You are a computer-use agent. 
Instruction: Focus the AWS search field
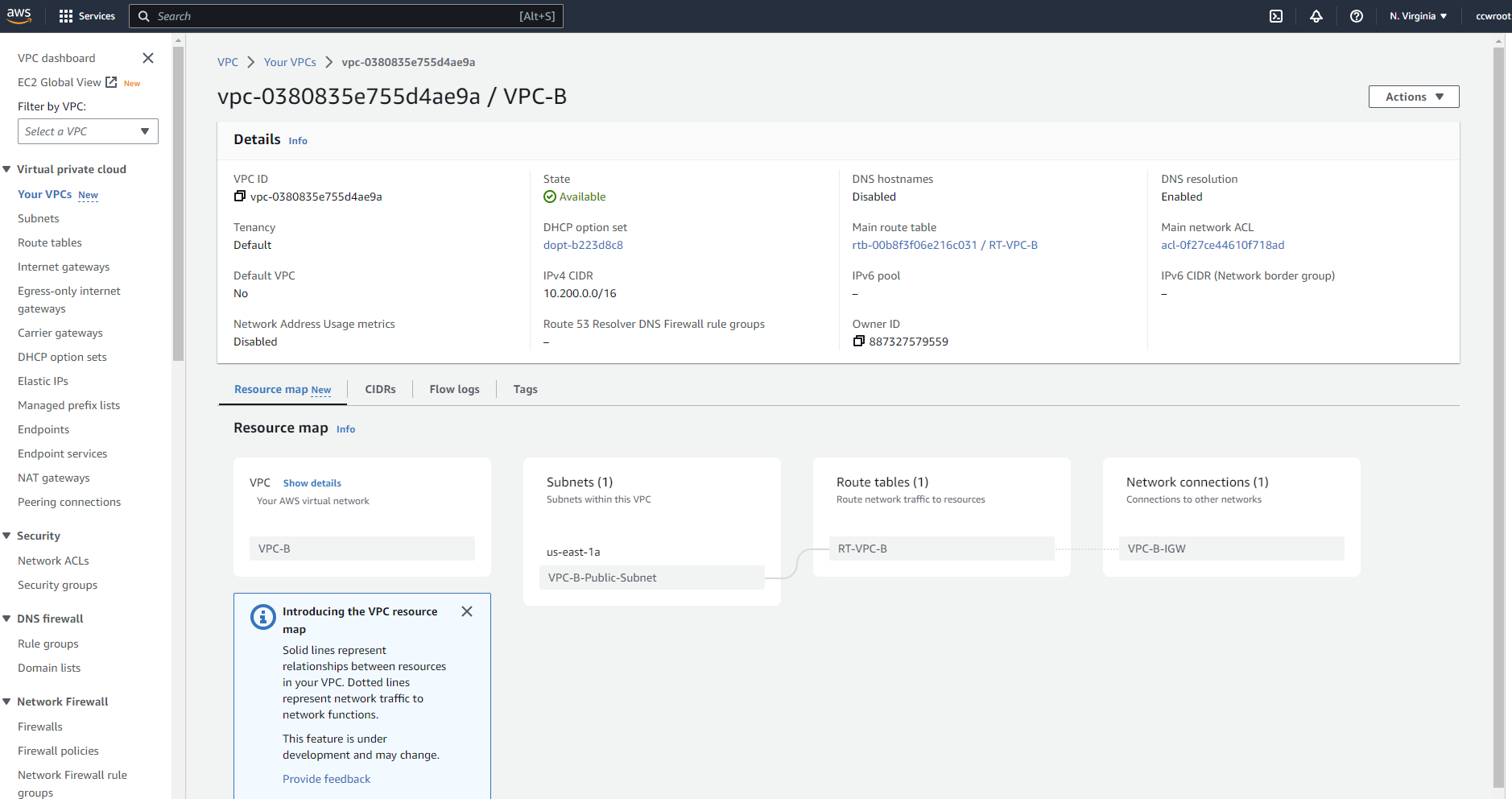(x=346, y=16)
